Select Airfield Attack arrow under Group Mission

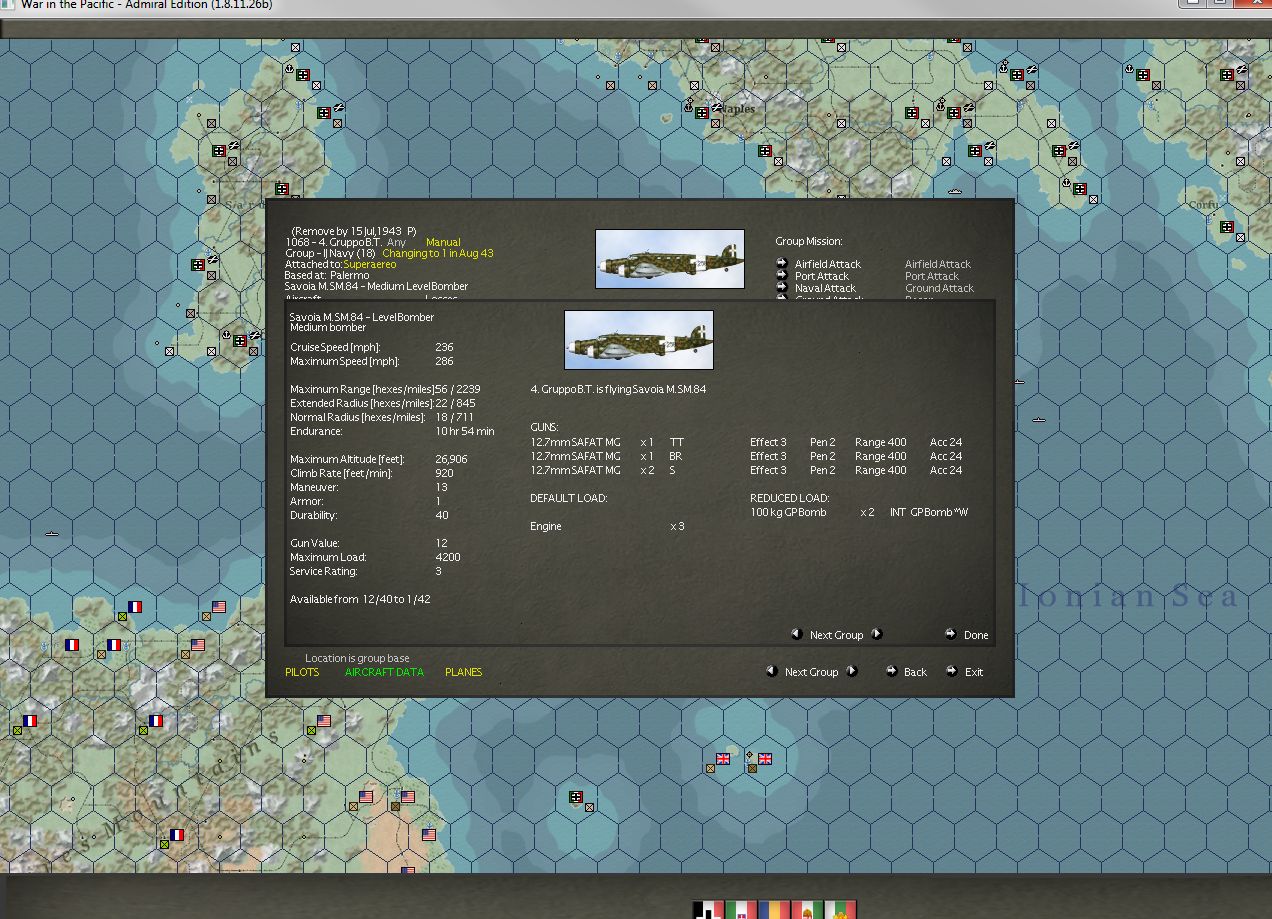click(782, 264)
